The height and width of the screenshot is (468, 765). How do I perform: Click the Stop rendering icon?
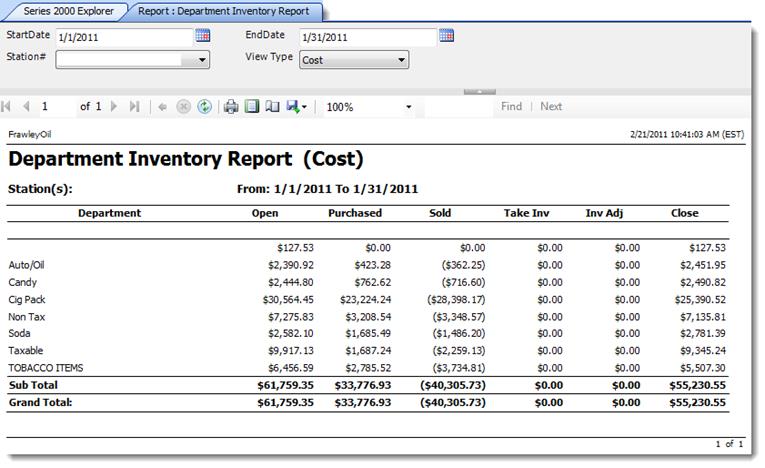click(183, 107)
